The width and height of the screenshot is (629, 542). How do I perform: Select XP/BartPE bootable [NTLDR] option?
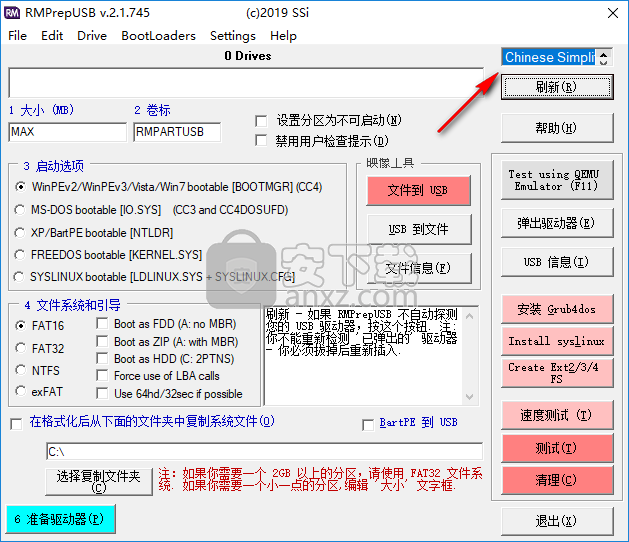pyautogui.click(x=20, y=233)
